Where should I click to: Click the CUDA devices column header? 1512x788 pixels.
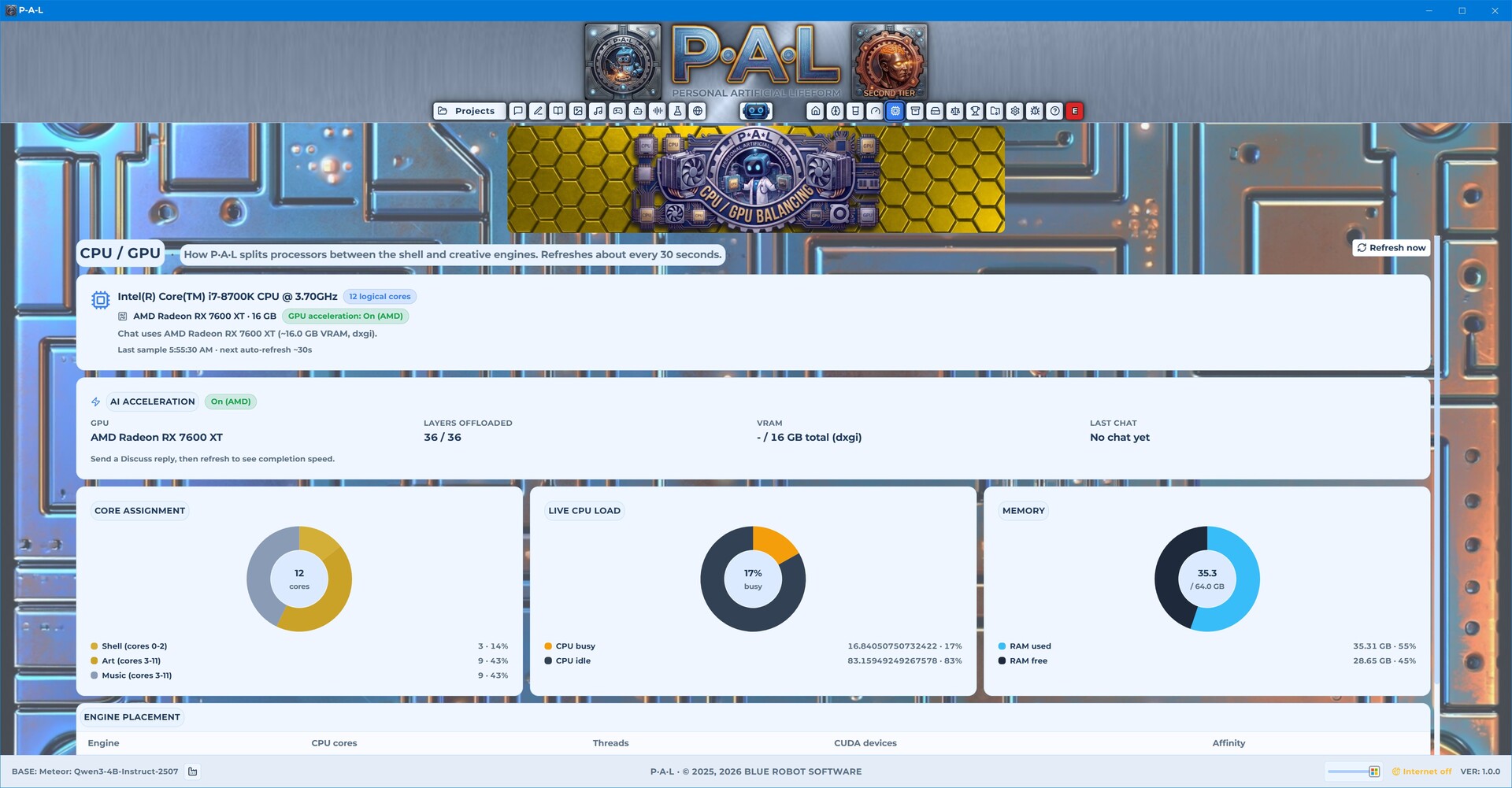pos(865,743)
